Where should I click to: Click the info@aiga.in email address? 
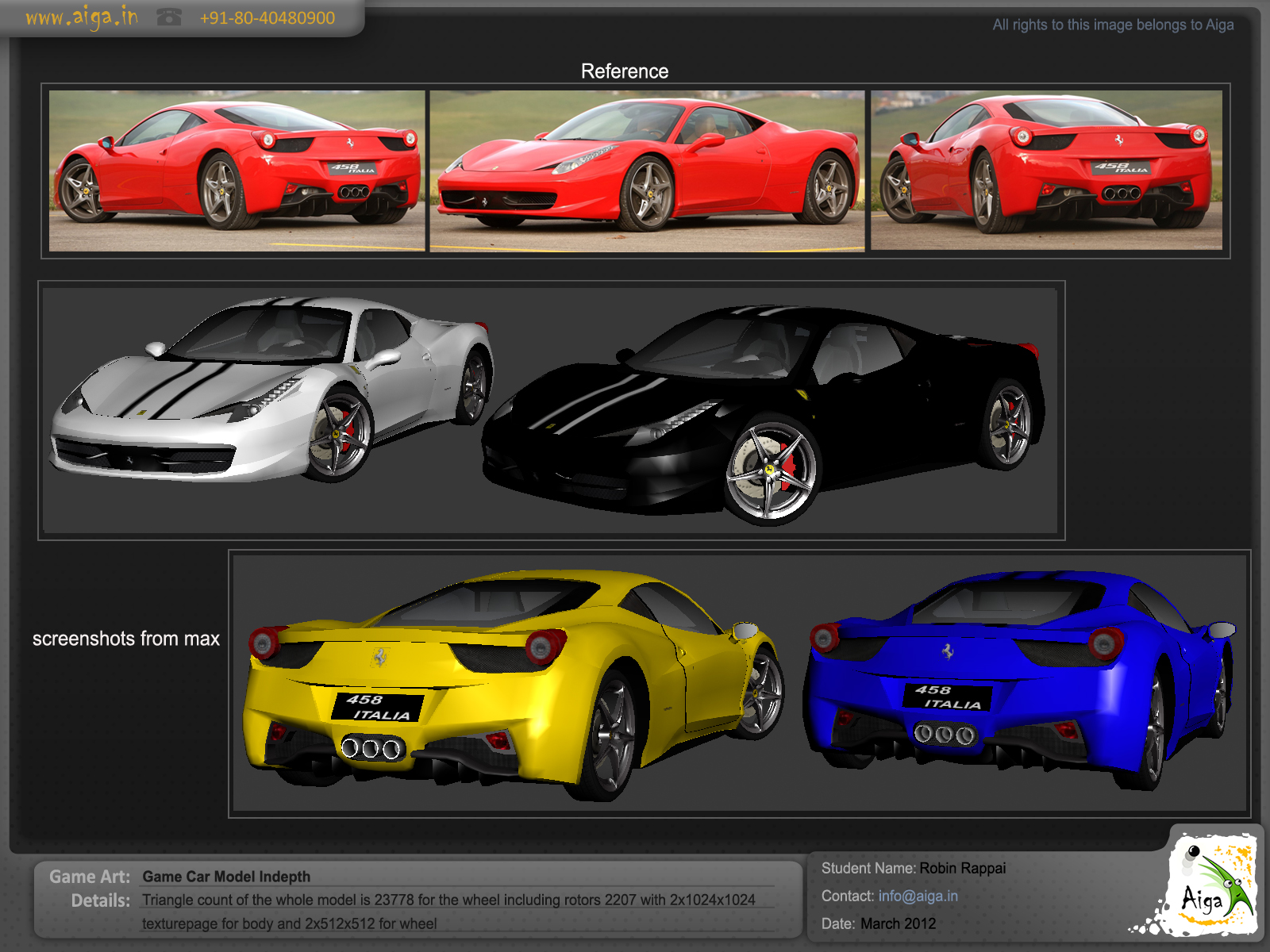click(918, 895)
